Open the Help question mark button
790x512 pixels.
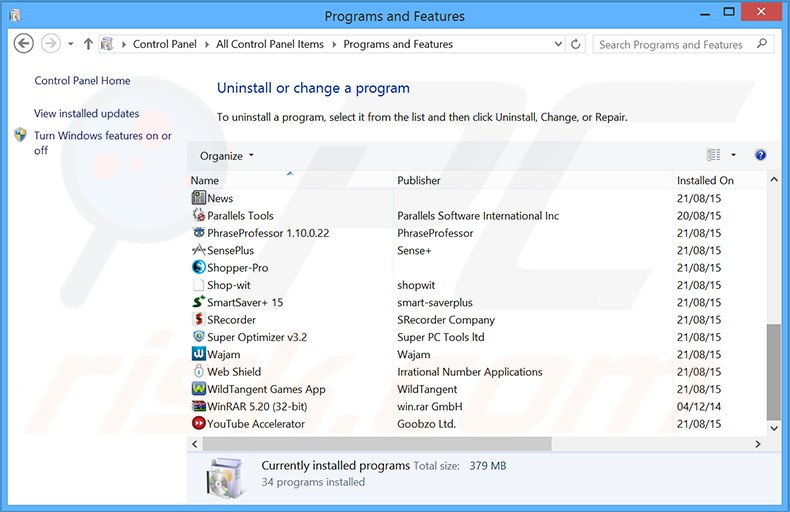[760, 155]
